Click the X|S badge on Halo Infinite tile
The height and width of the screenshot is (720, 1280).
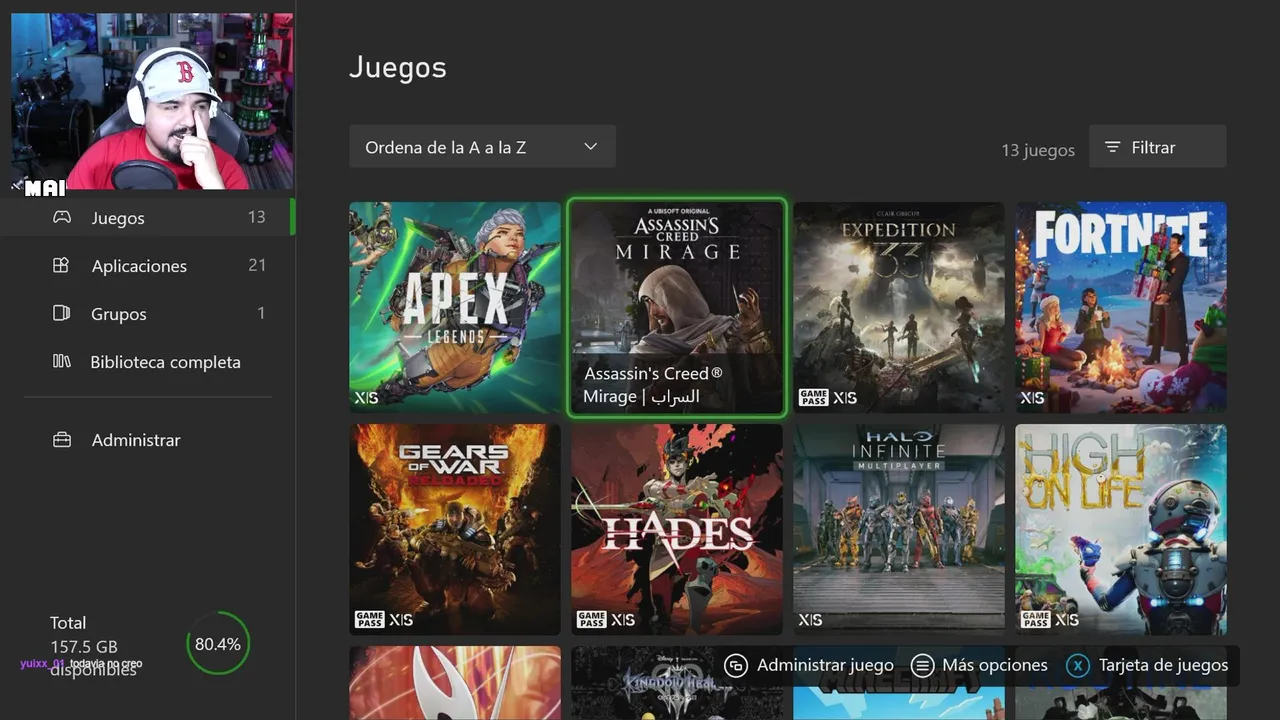point(810,620)
